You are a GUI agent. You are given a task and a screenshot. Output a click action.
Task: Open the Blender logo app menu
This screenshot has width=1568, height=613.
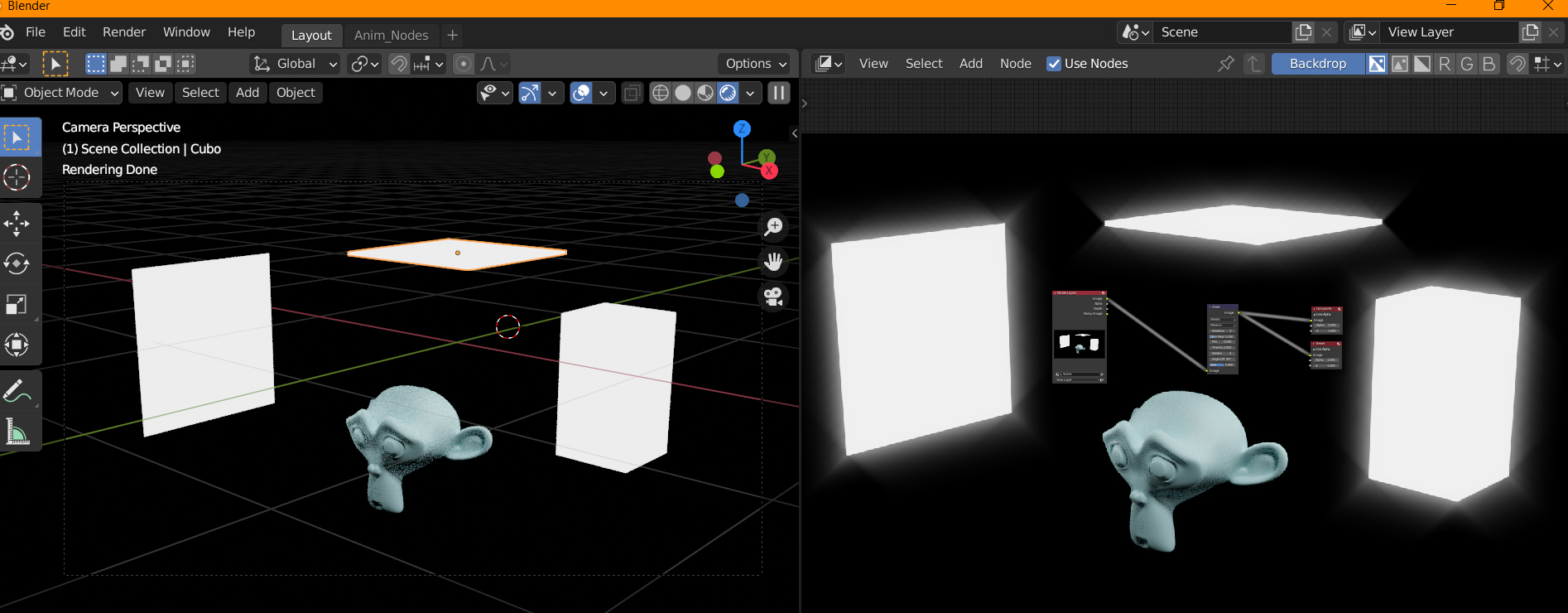(7, 32)
